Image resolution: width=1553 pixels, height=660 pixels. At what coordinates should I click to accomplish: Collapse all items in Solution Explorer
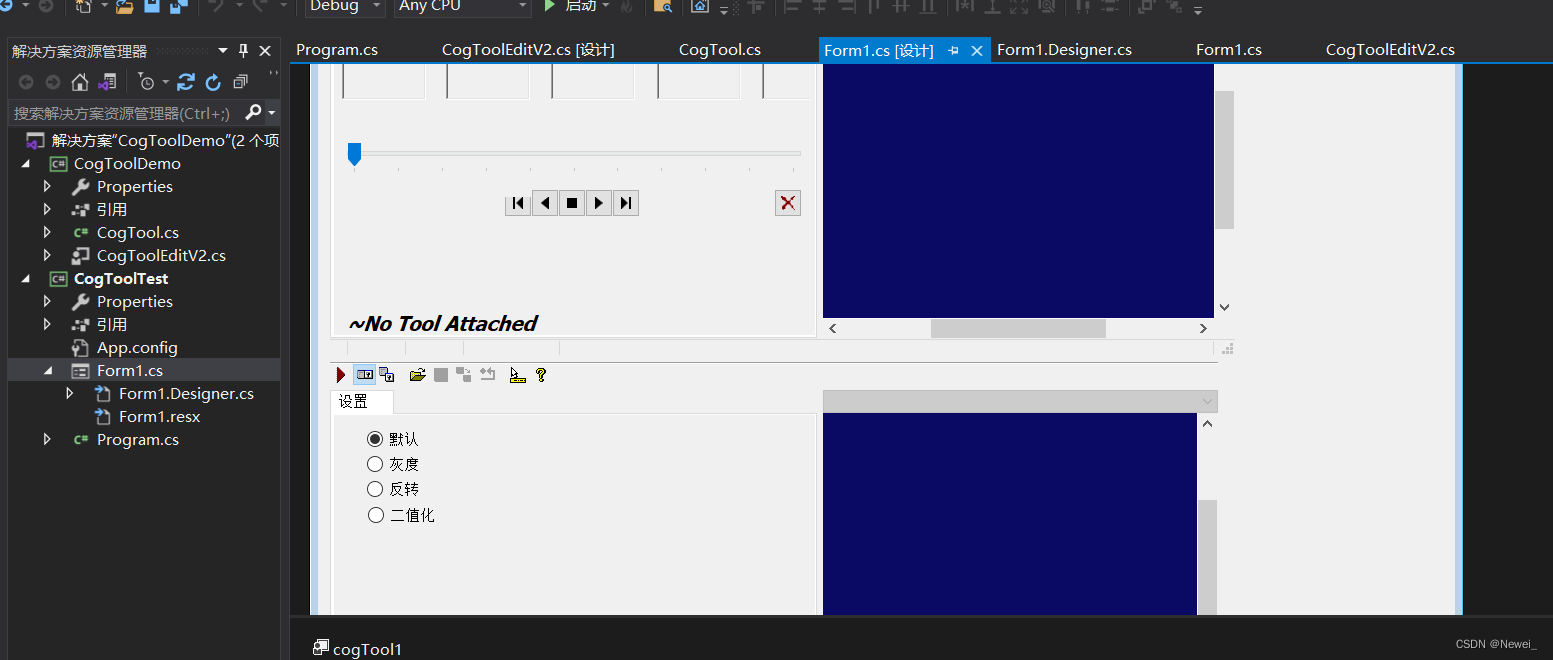240,82
